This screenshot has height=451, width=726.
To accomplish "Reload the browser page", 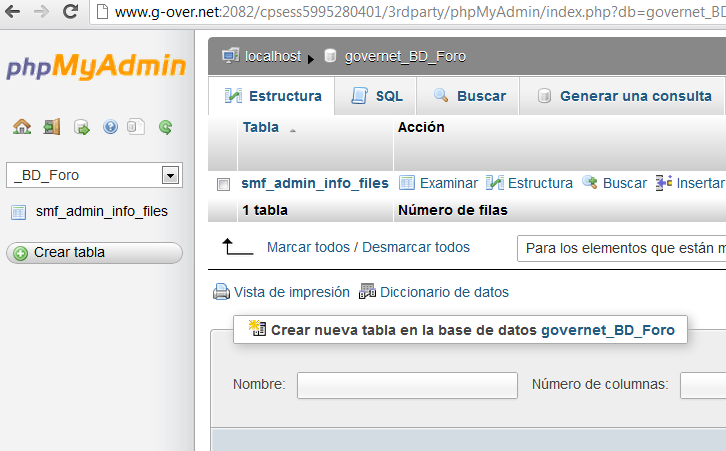I will point(70,11).
